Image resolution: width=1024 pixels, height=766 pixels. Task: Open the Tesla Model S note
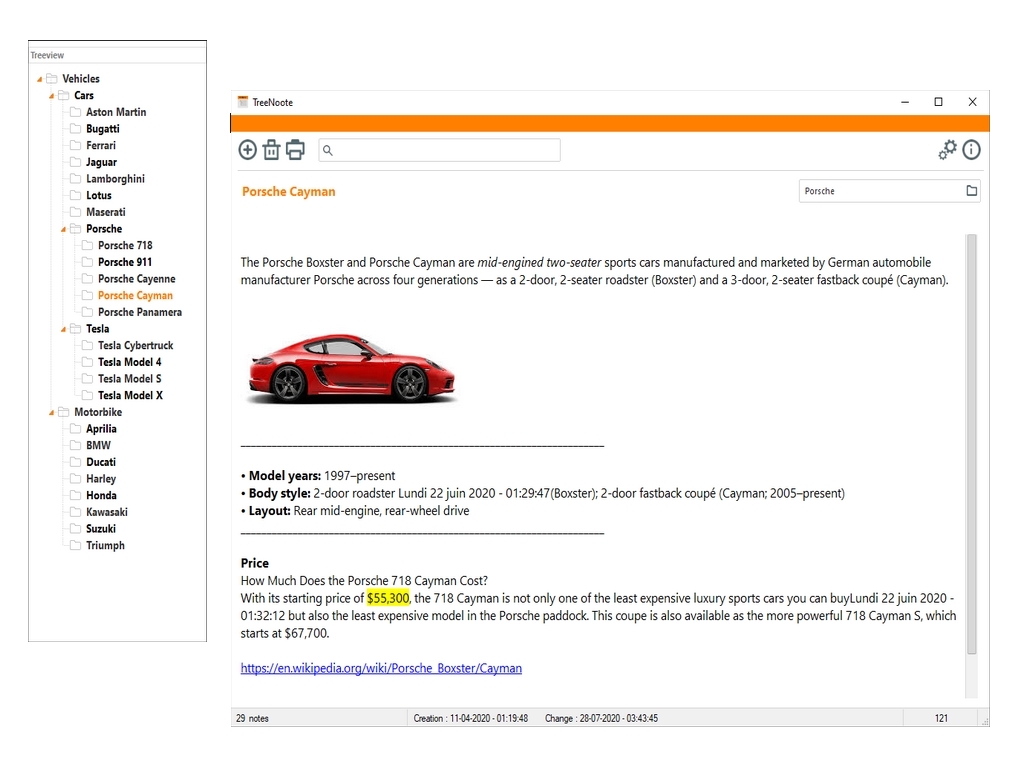point(129,379)
